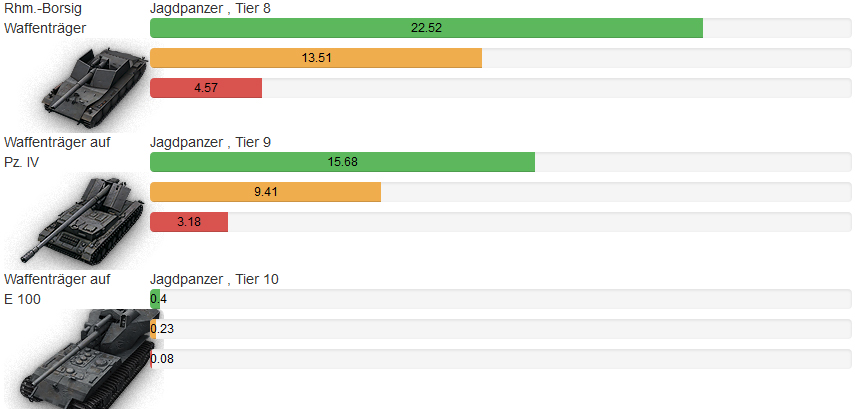Click the orange 0.23 bar for E 100

(153, 329)
